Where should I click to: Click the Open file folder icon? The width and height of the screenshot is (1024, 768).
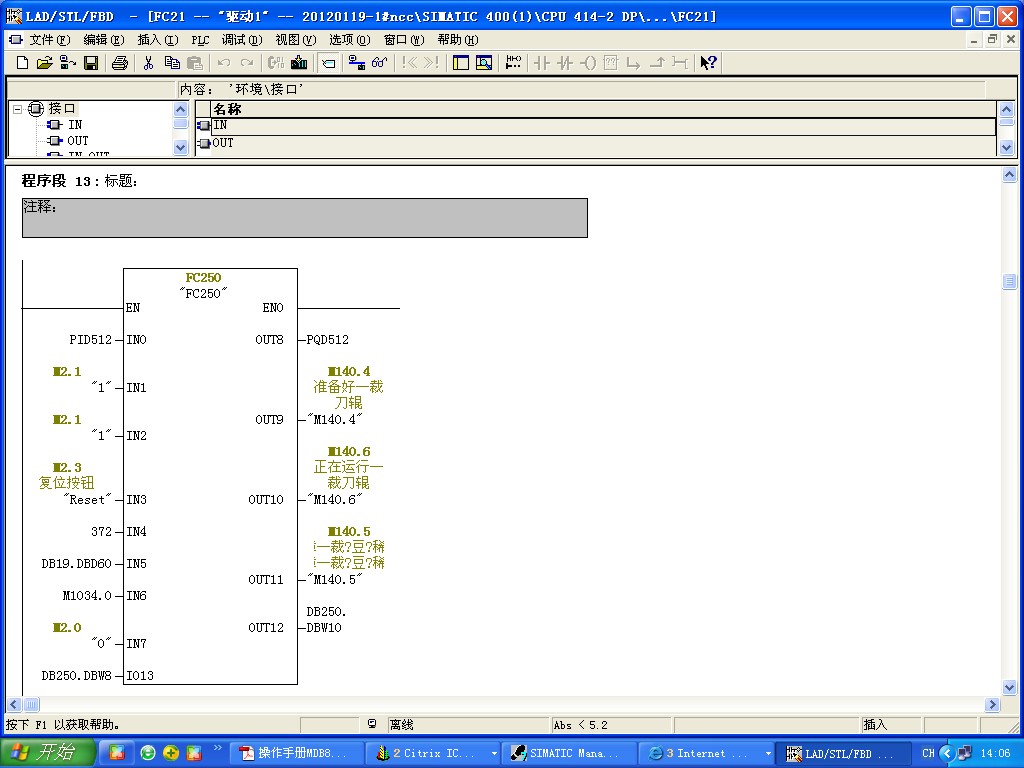coord(44,63)
